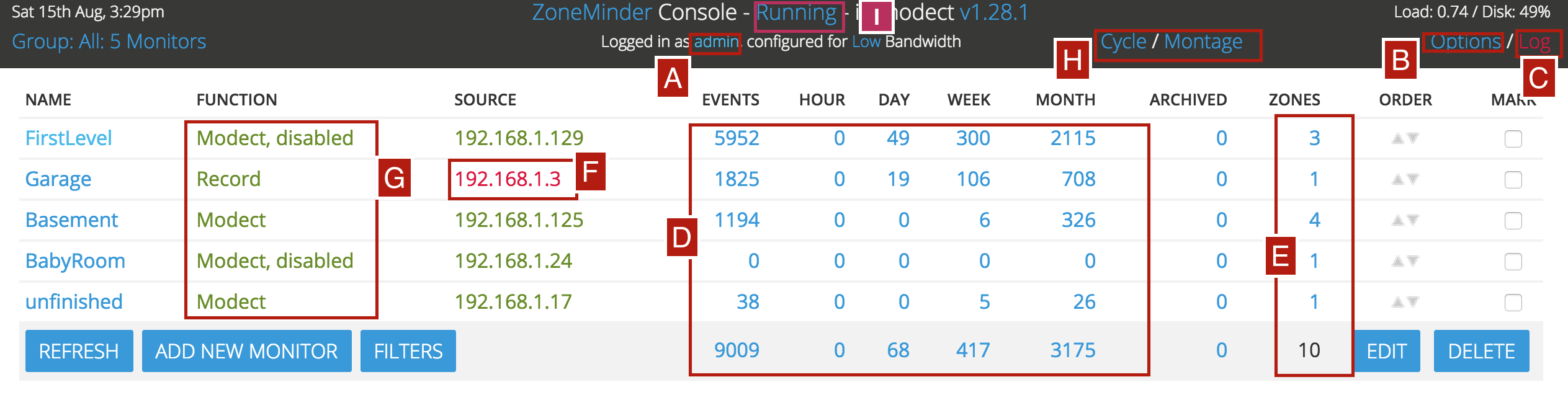This screenshot has width=1568, height=395.
Task: View Garage's 1825 events
Action: coord(737,179)
